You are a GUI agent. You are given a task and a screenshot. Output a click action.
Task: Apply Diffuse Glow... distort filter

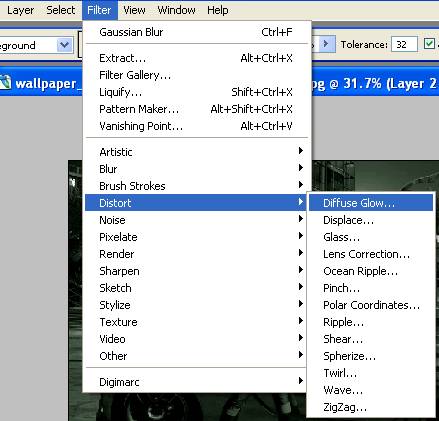tap(371, 203)
